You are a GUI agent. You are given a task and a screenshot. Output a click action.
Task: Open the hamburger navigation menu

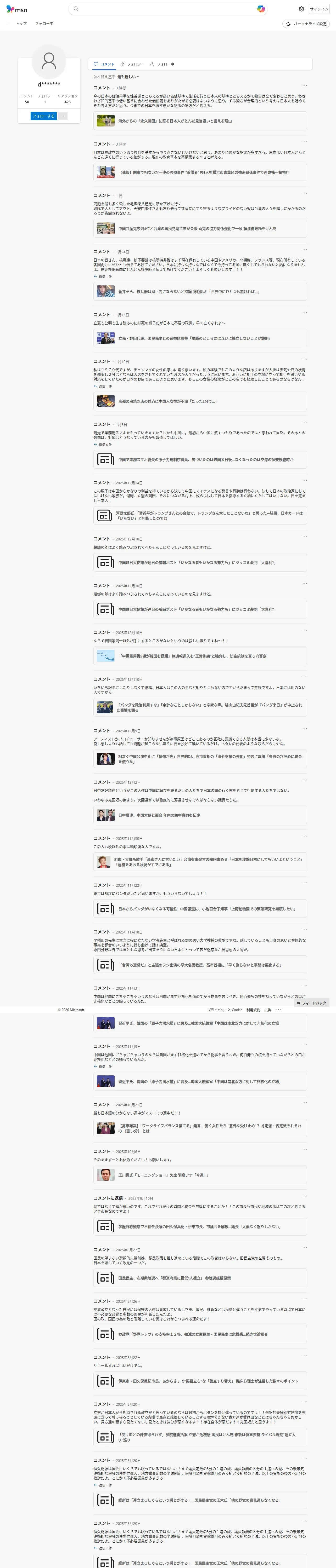pos(9,24)
